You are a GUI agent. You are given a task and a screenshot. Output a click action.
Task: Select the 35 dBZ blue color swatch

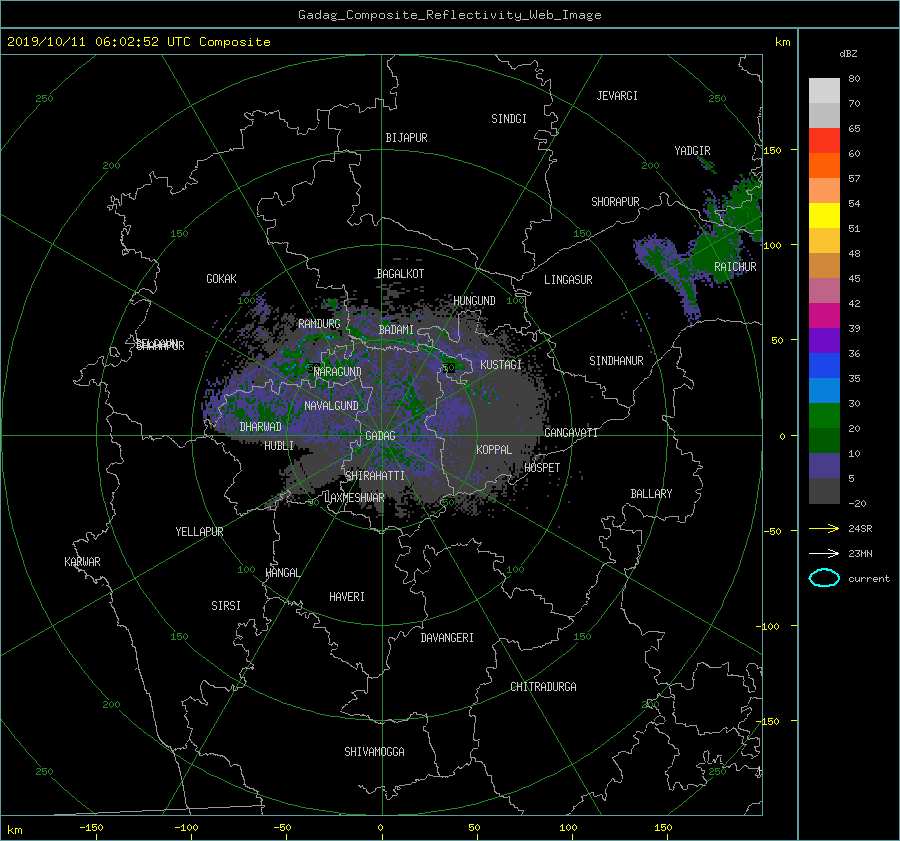824,366
